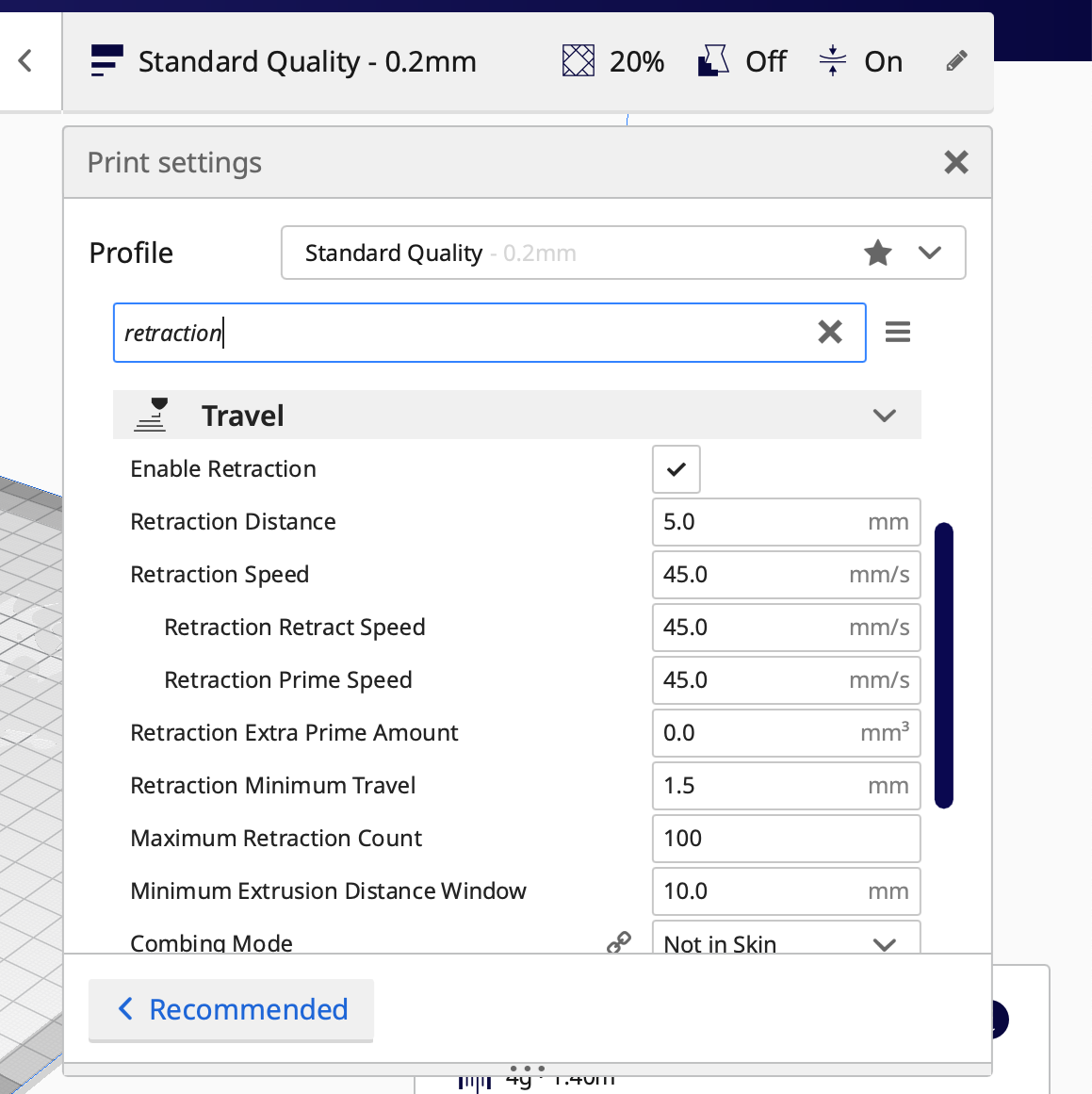
Task: Open the settings visibility hamburger menu
Action: [x=897, y=332]
